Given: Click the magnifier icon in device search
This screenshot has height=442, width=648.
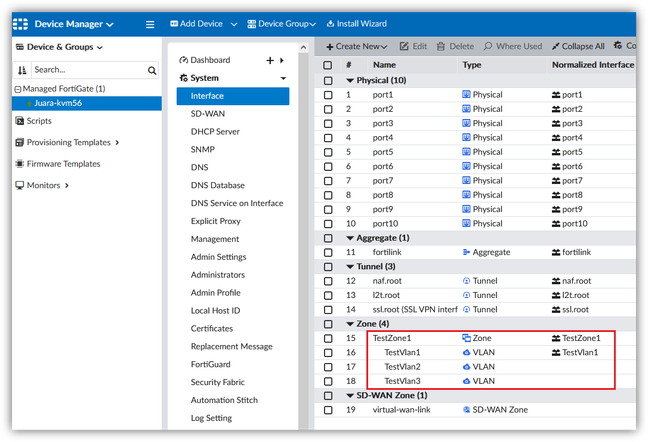Looking at the screenshot, I should tap(152, 70).
